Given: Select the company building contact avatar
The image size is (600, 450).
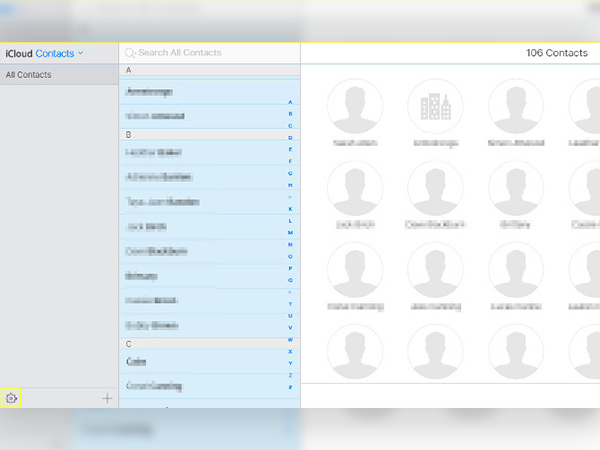Looking at the screenshot, I should coord(435,106).
